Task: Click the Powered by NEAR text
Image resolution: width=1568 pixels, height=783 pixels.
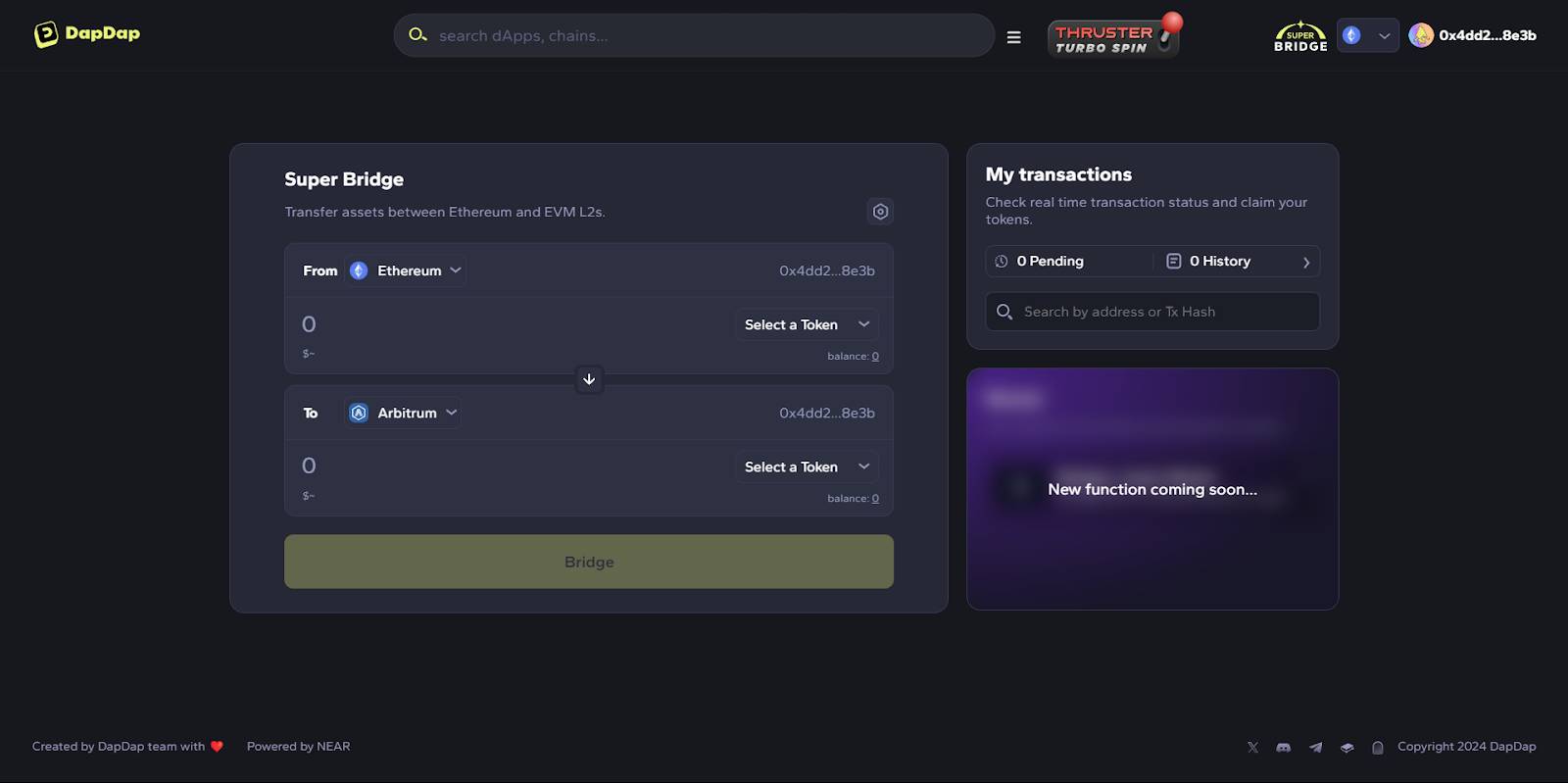Action: [298, 747]
